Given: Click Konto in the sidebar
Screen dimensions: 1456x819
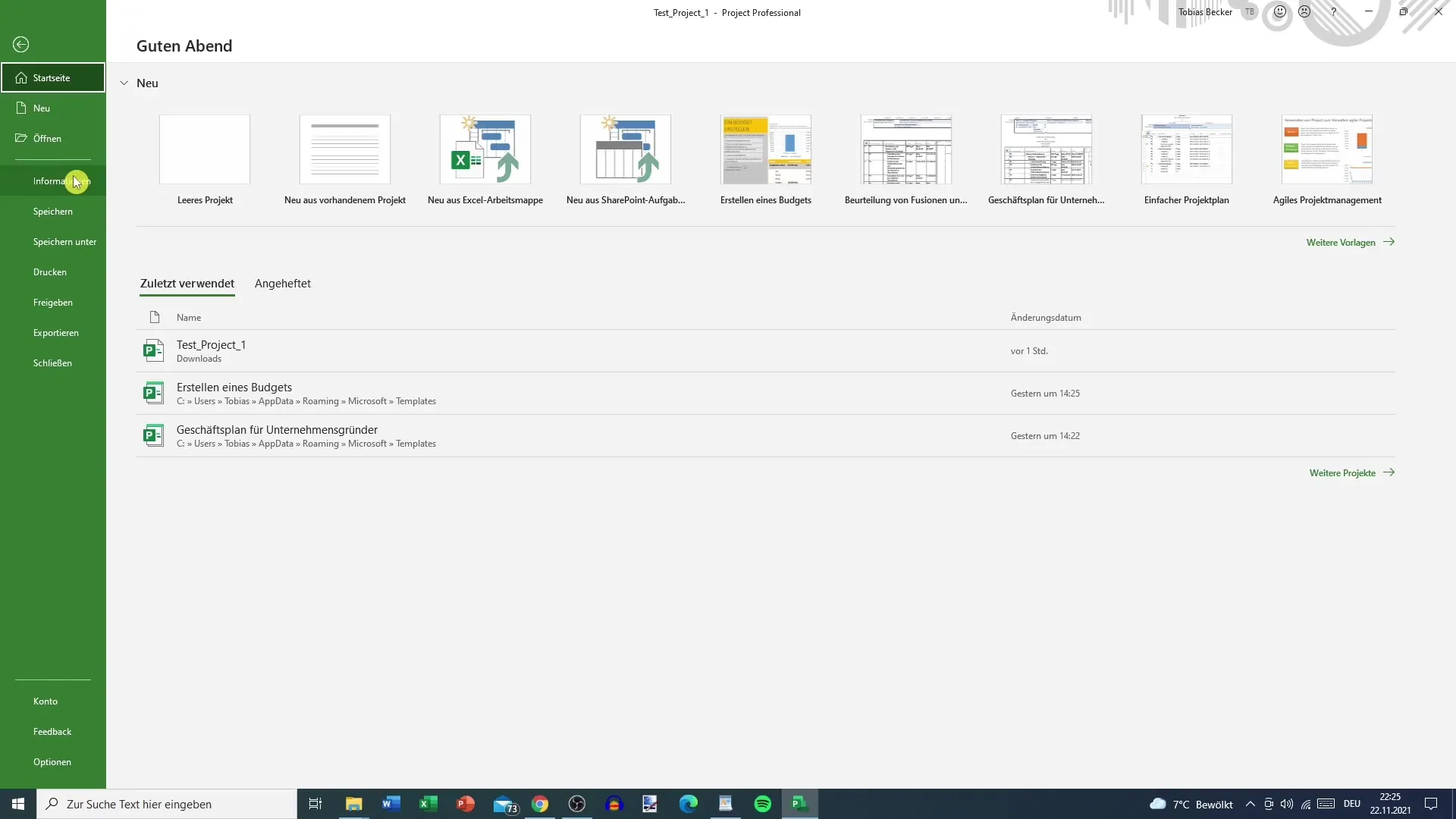Looking at the screenshot, I should (x=45, y=701).
